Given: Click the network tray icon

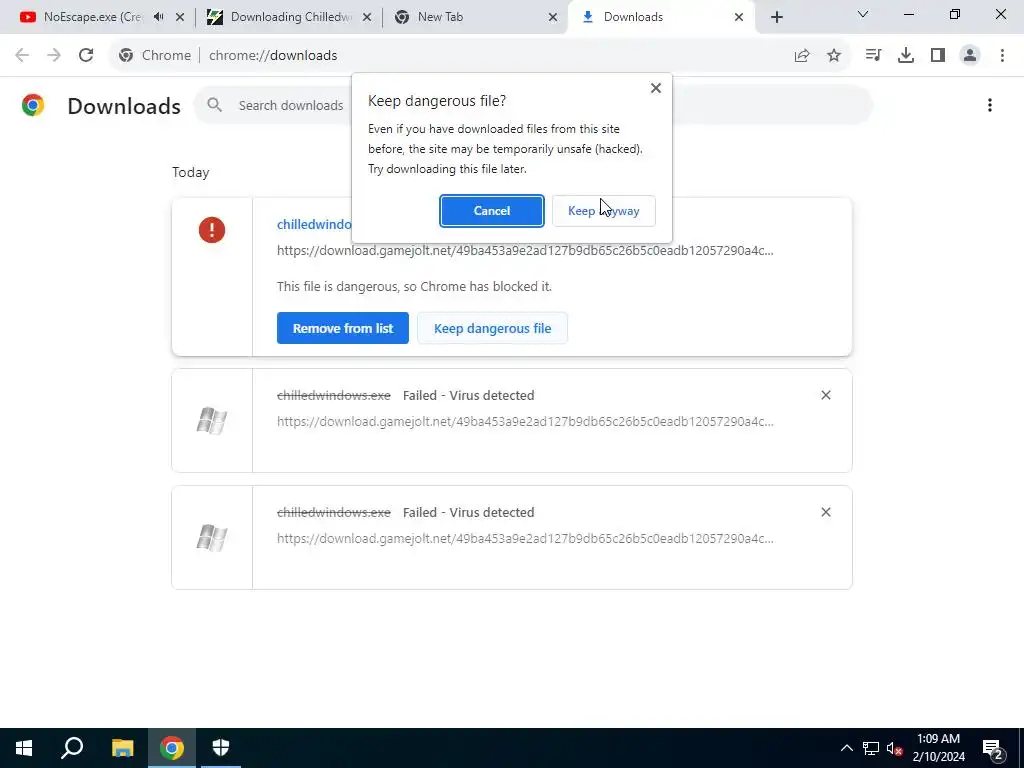Looking at the screenshot, I should pos(871,748).
